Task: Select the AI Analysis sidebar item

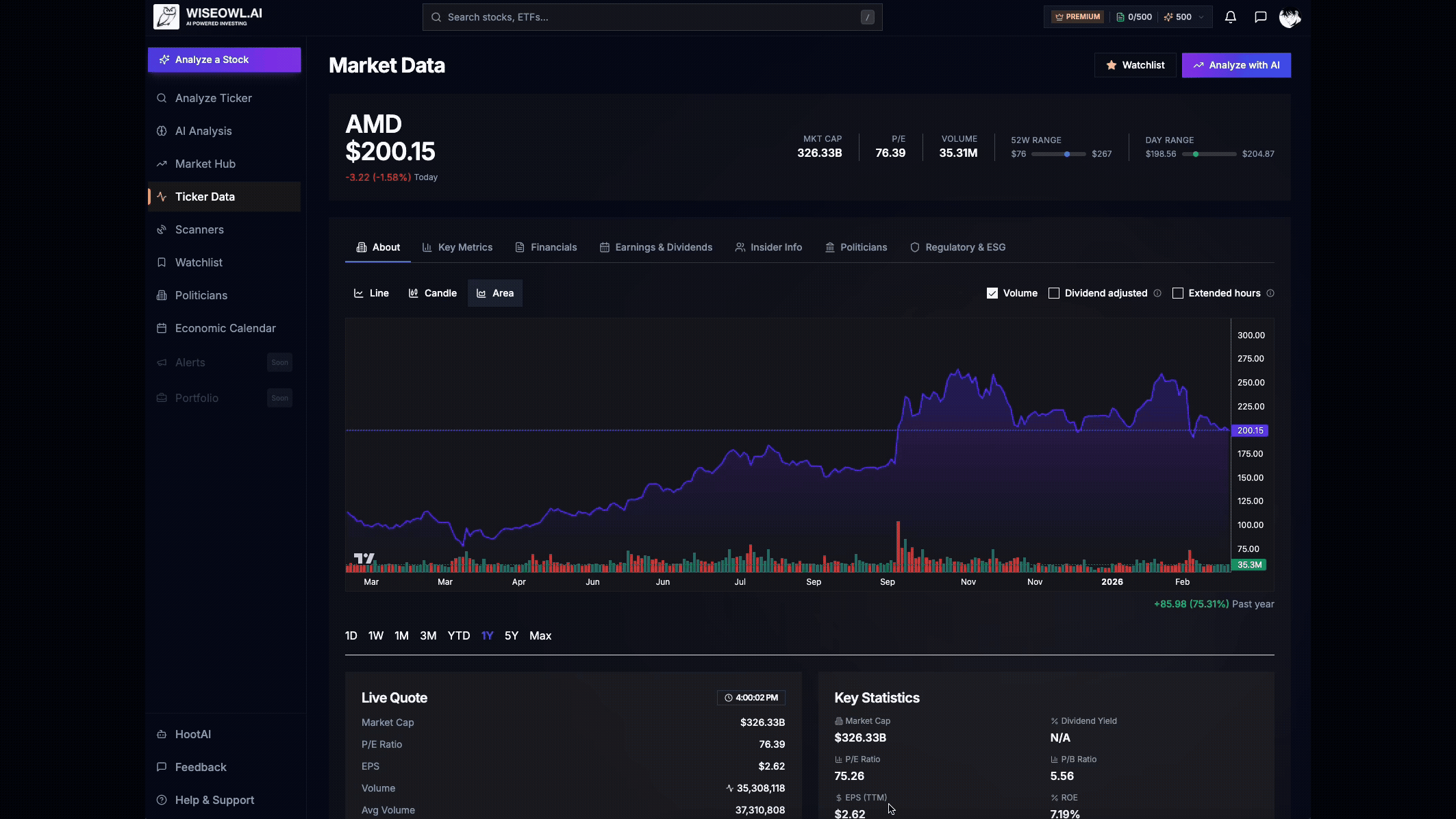Action: [x=203, y=131]
